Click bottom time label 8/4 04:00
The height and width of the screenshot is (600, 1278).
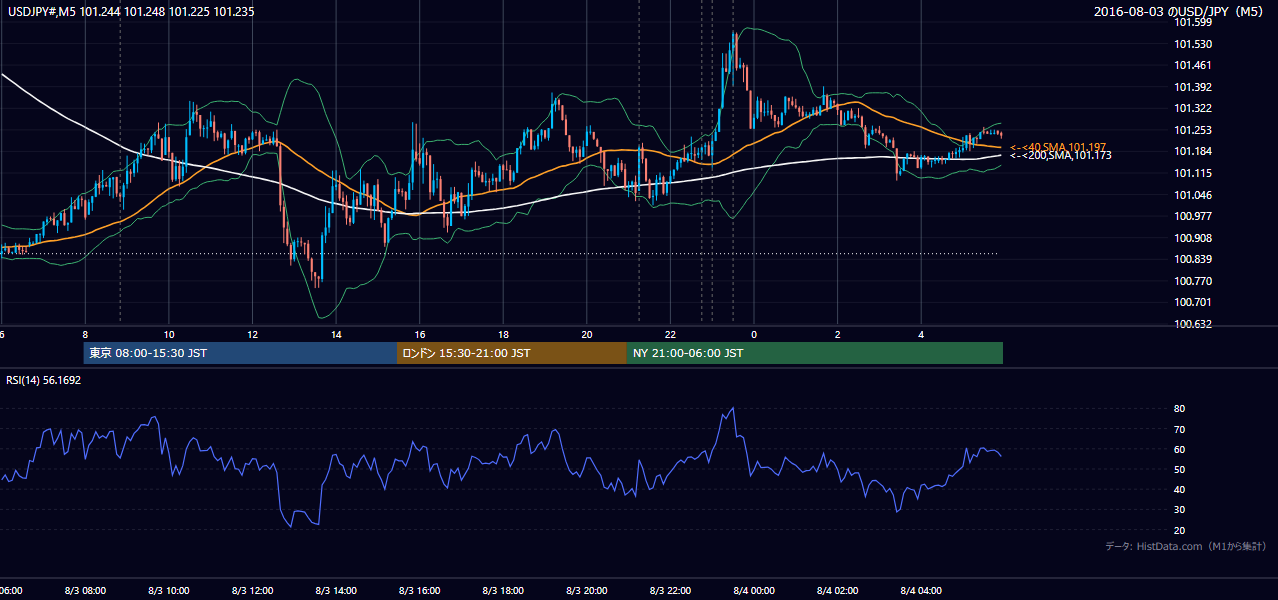pos(921,591)
